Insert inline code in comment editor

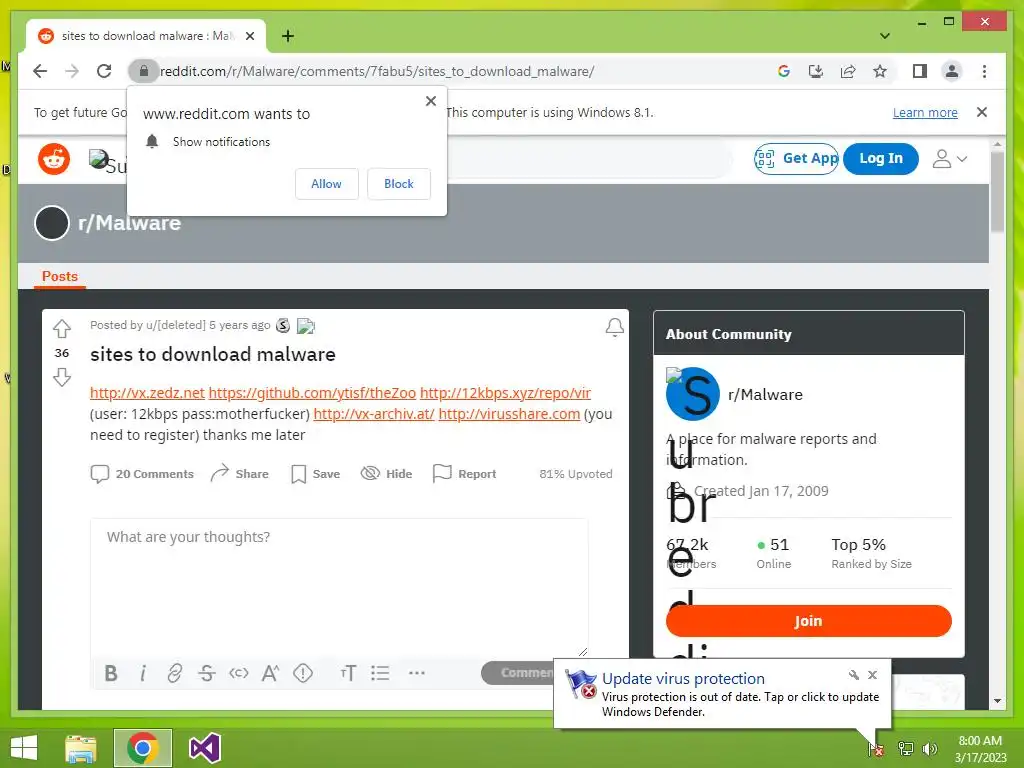238,673
